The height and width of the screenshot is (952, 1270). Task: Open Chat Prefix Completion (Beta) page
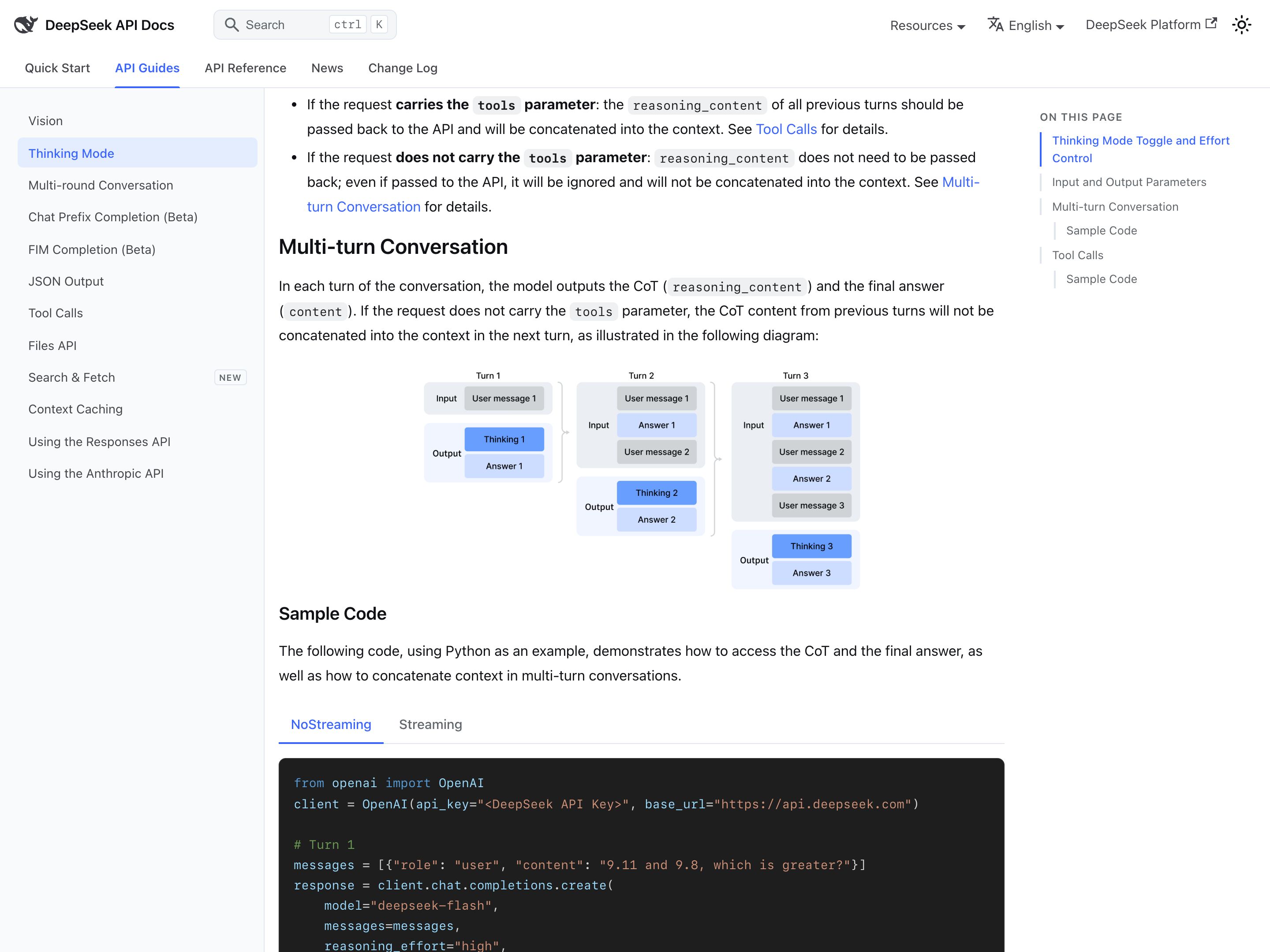137,217
